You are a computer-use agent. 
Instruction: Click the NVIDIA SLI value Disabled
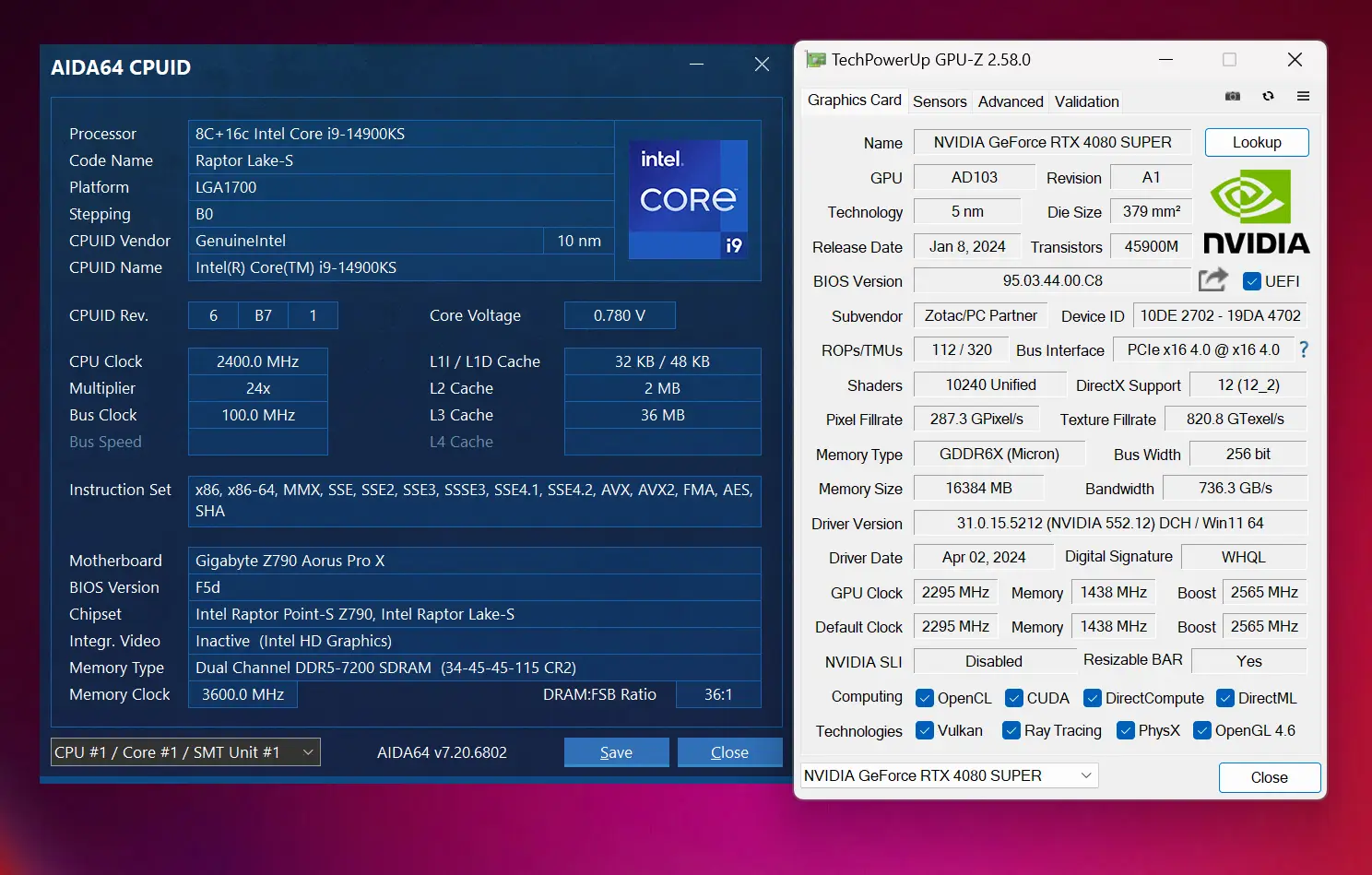click(994, 661)
